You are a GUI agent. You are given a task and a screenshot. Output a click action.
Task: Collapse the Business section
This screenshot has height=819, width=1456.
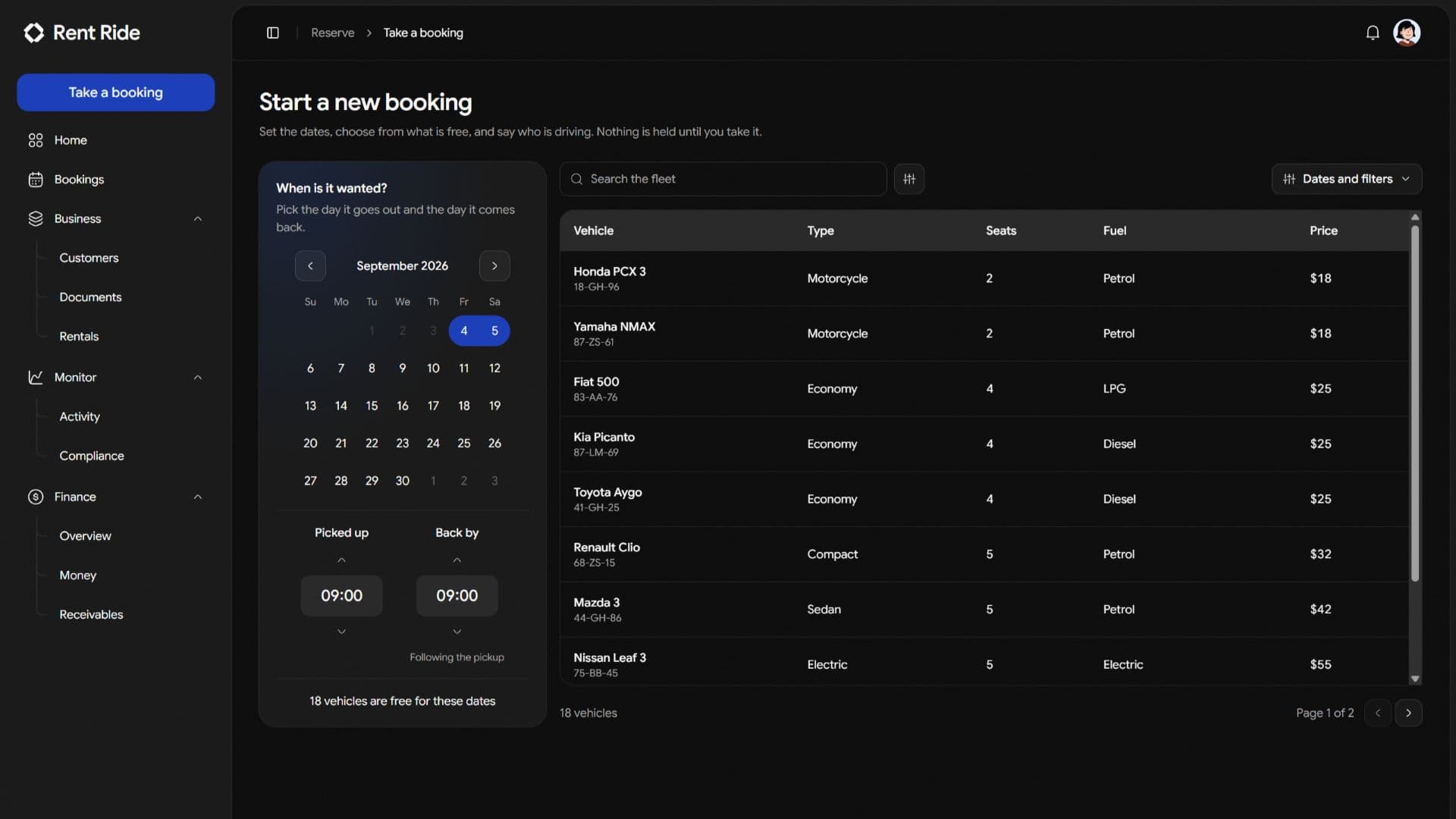coord(198,219)
